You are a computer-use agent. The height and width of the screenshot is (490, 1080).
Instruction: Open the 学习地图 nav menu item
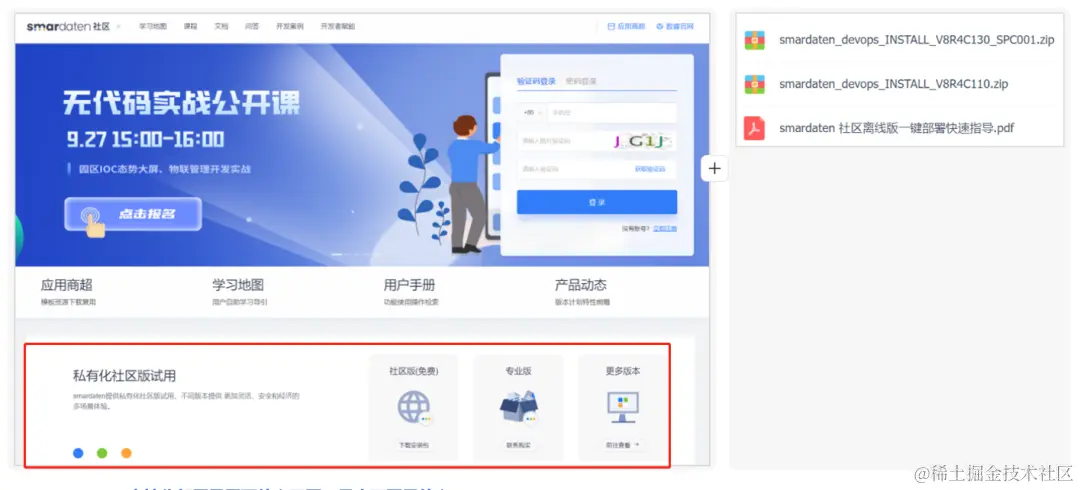[153, 27]
